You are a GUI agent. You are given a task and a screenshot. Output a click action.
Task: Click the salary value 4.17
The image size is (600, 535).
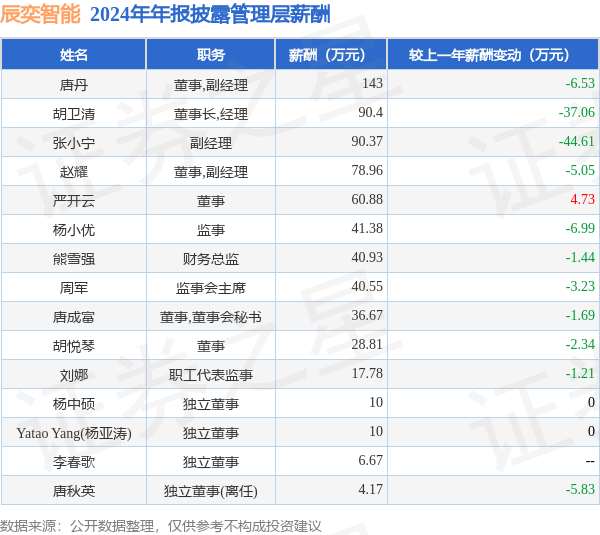[370, 489]
